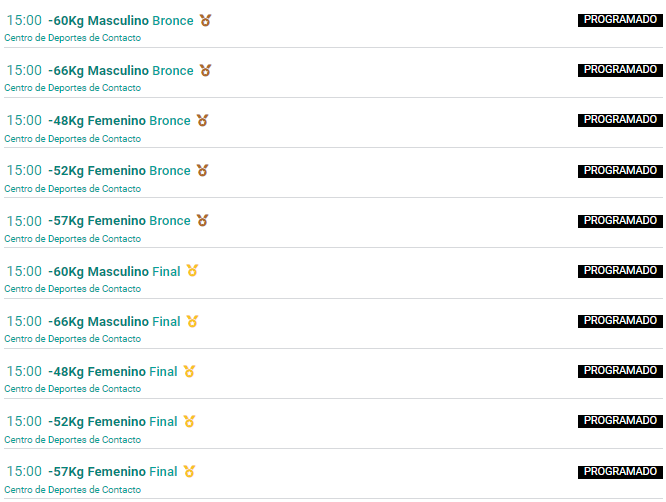This screenshot has width=666, height=502.
Task: Click gold medal icon for -57Kg Femenino Final
Action: coord(189,472)
